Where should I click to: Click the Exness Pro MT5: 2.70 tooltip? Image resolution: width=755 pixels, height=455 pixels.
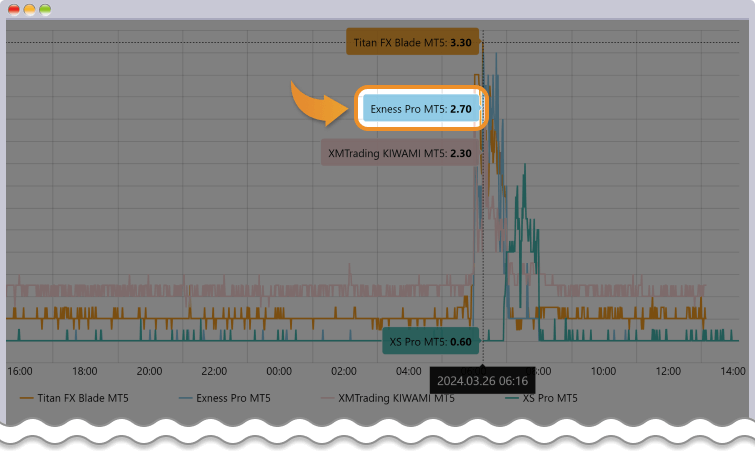(421, 109)
